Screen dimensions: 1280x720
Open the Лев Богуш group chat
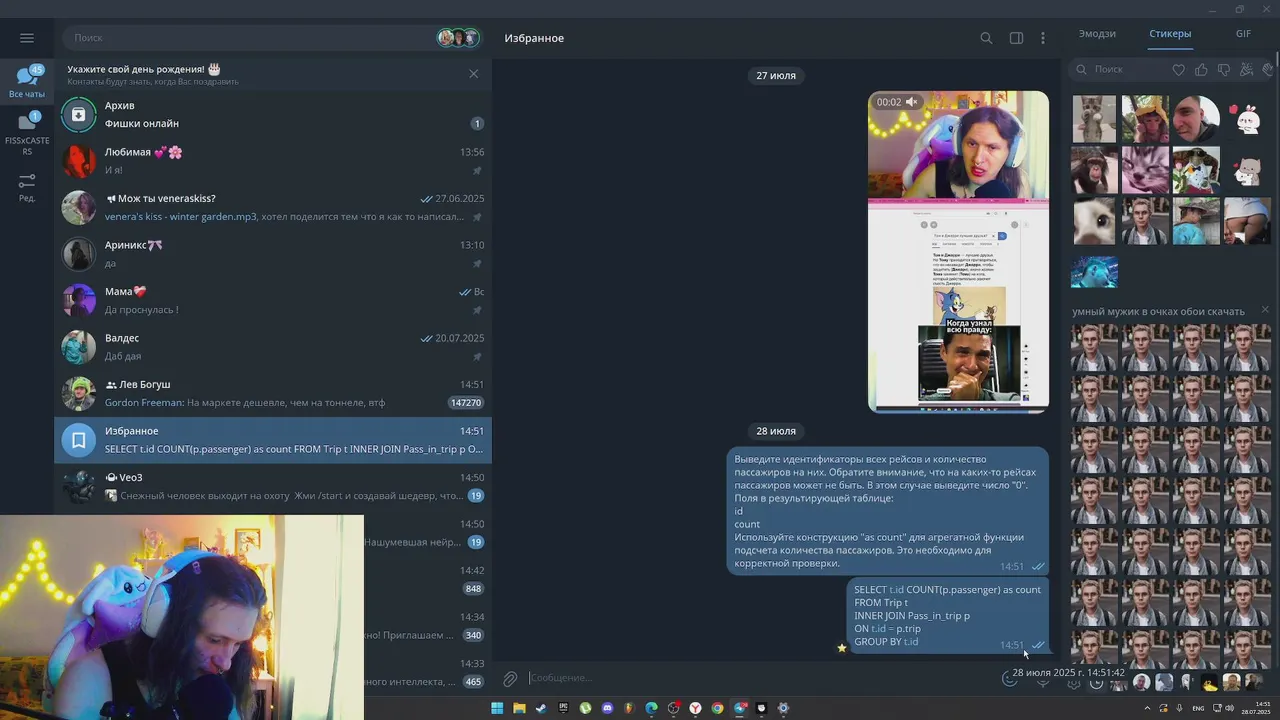pos(273,393)
